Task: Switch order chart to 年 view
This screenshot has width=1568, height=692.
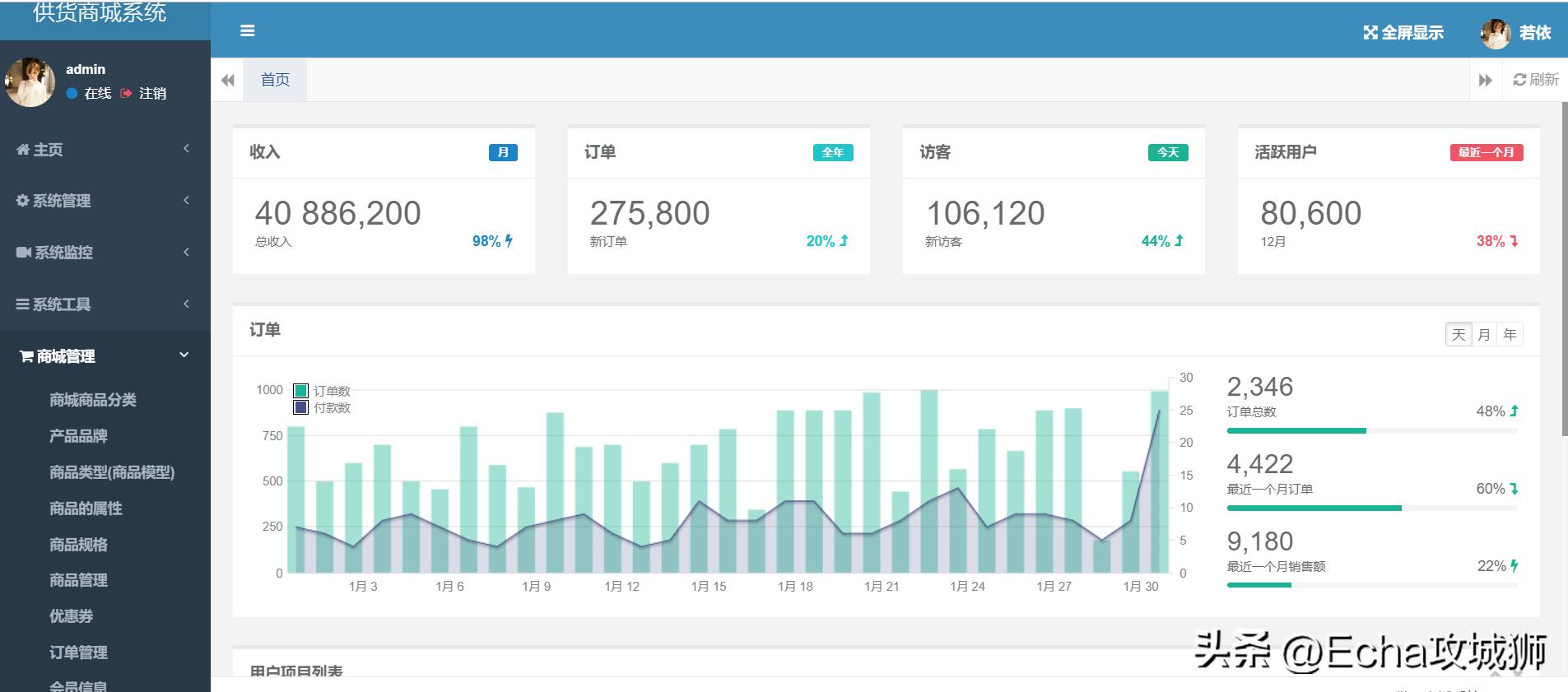Action: [1510, 334]
